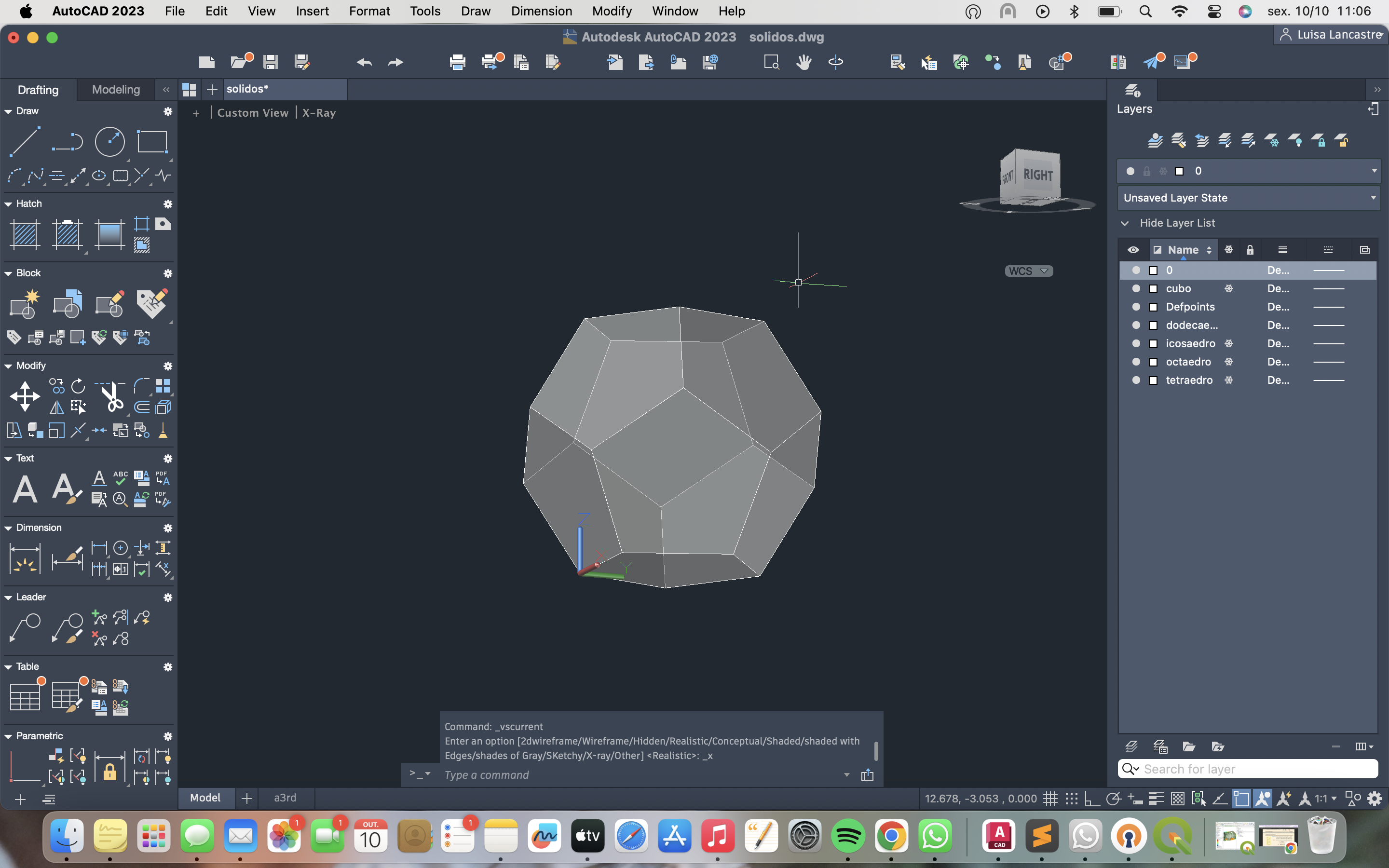Screen dimensions: 1389x868
Task: Select the Line draw tool
Action: click(x=25, y=142)
